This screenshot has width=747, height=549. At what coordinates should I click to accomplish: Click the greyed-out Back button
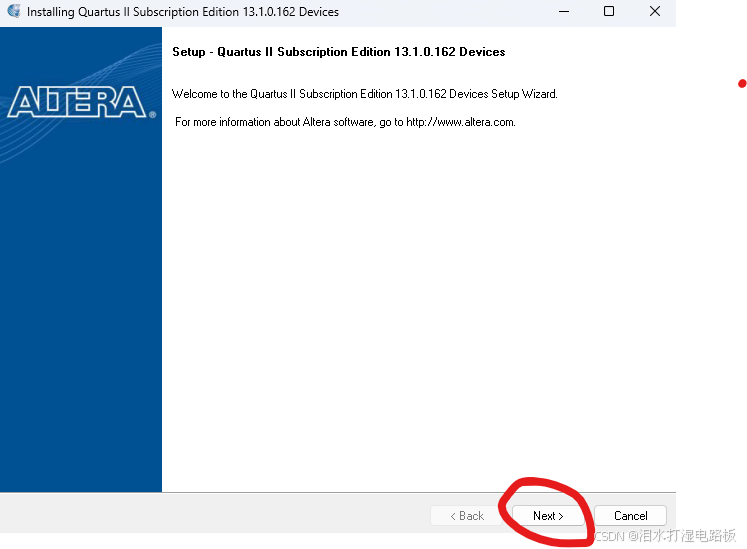466,516
